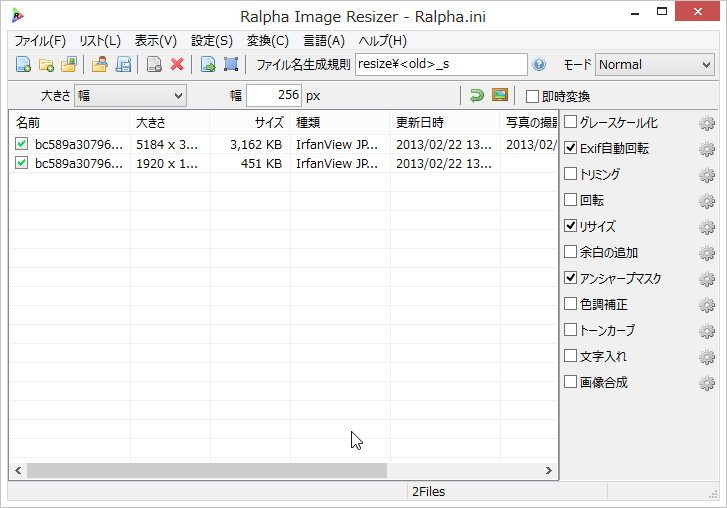This screenshot has width=727, height=508.
Task: Enable the トーンカーブ checkbox
Action: click(x=570, y=330)
